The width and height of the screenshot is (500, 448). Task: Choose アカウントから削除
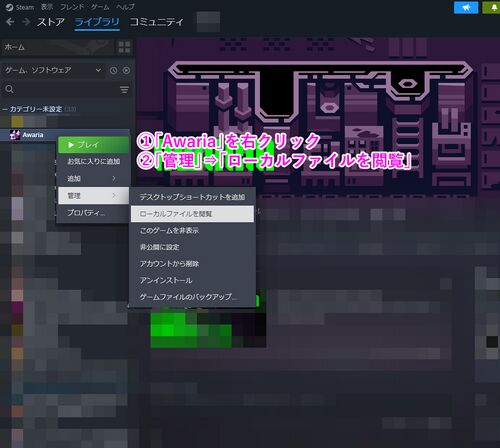pyautogui.click(x=192, y=264)
